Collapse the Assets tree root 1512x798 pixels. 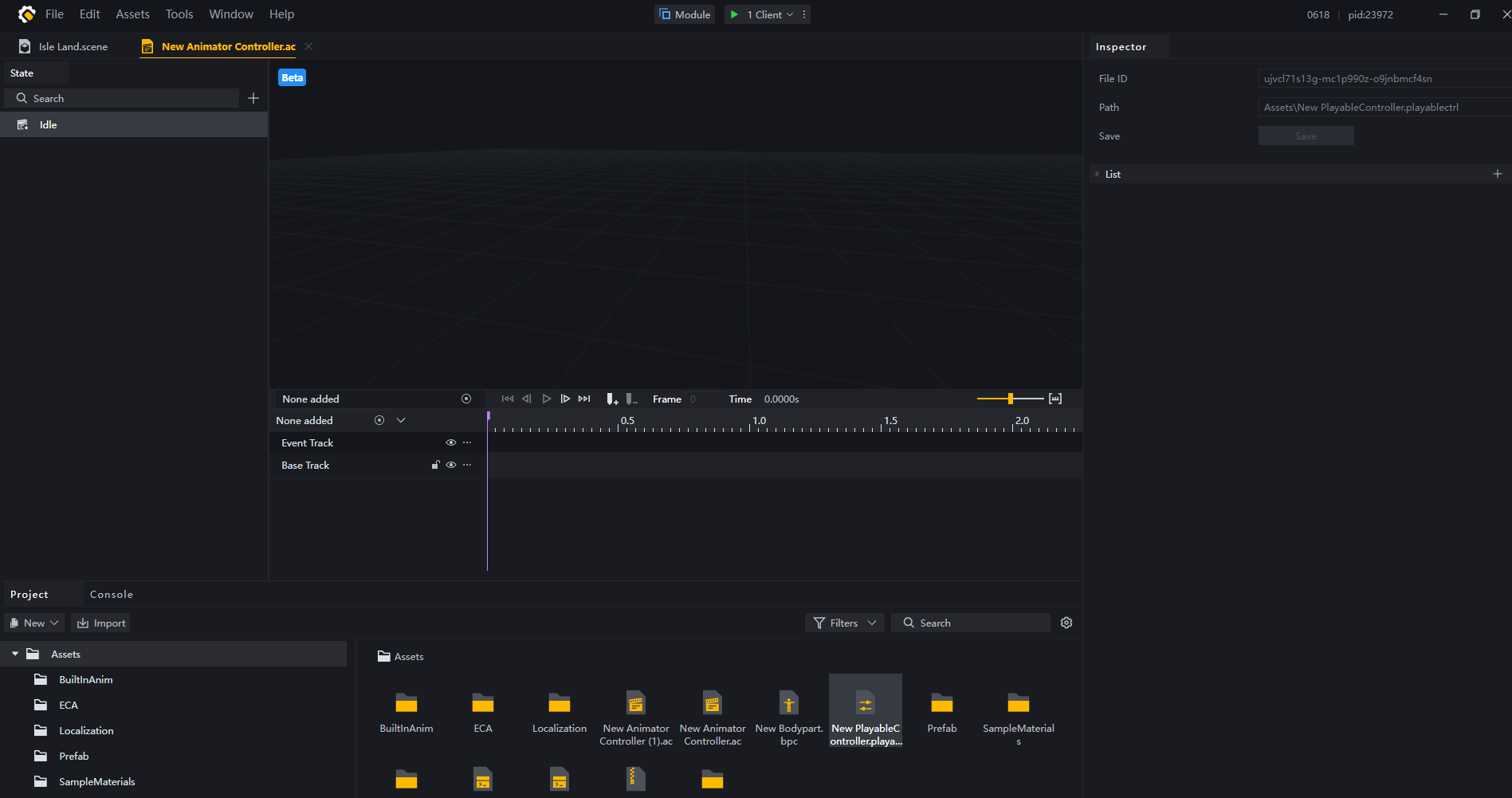tap(15, 654)
